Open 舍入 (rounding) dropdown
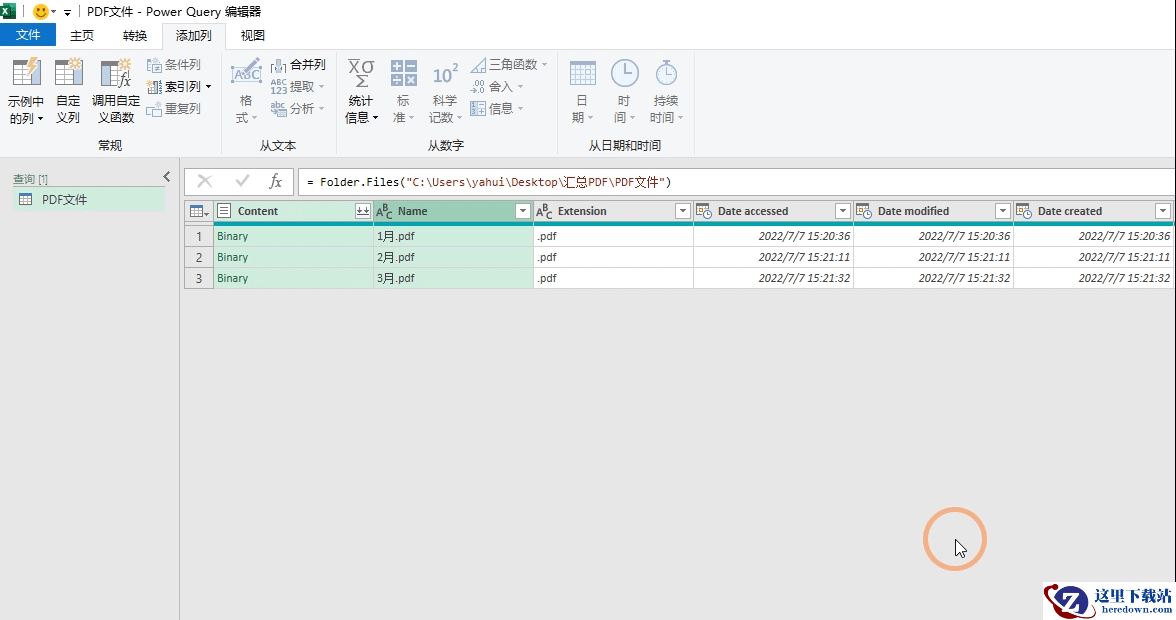Screen dimensions: 1176x620 pos(496,87)
